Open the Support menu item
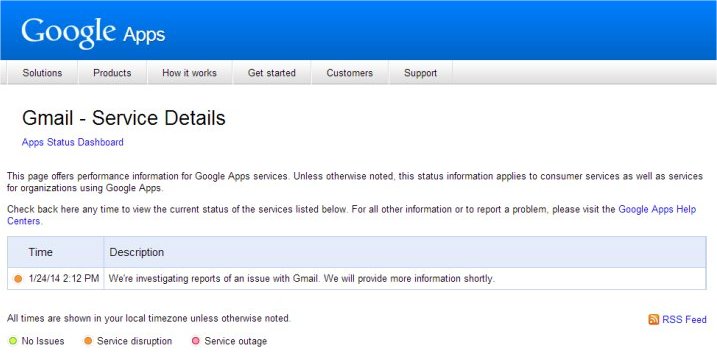 click(420, 73)
